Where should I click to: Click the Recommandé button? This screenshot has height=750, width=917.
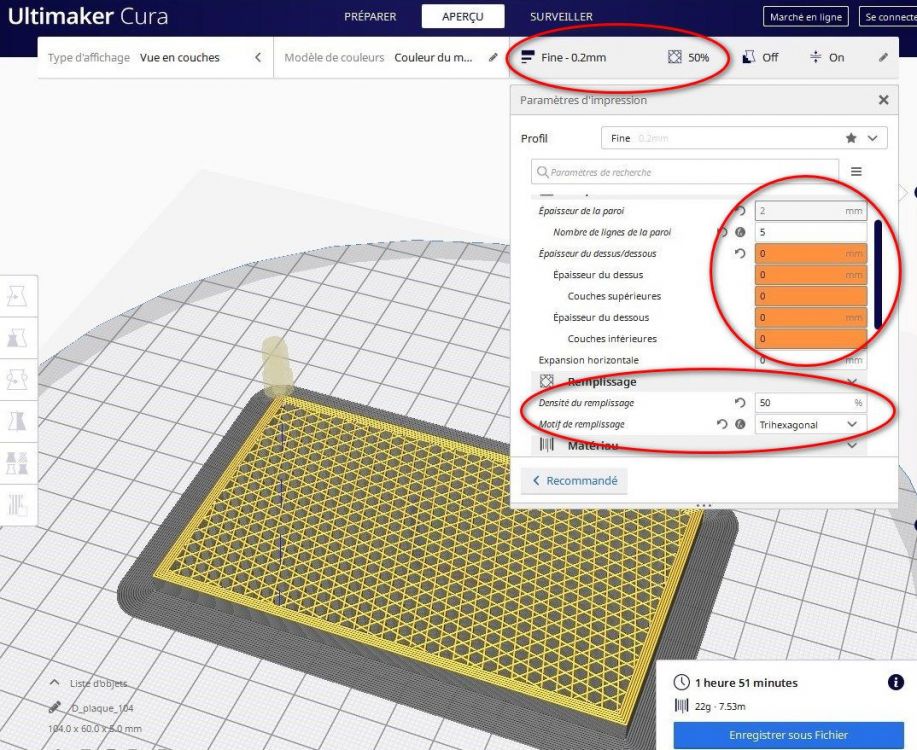(x=574, y=481)
